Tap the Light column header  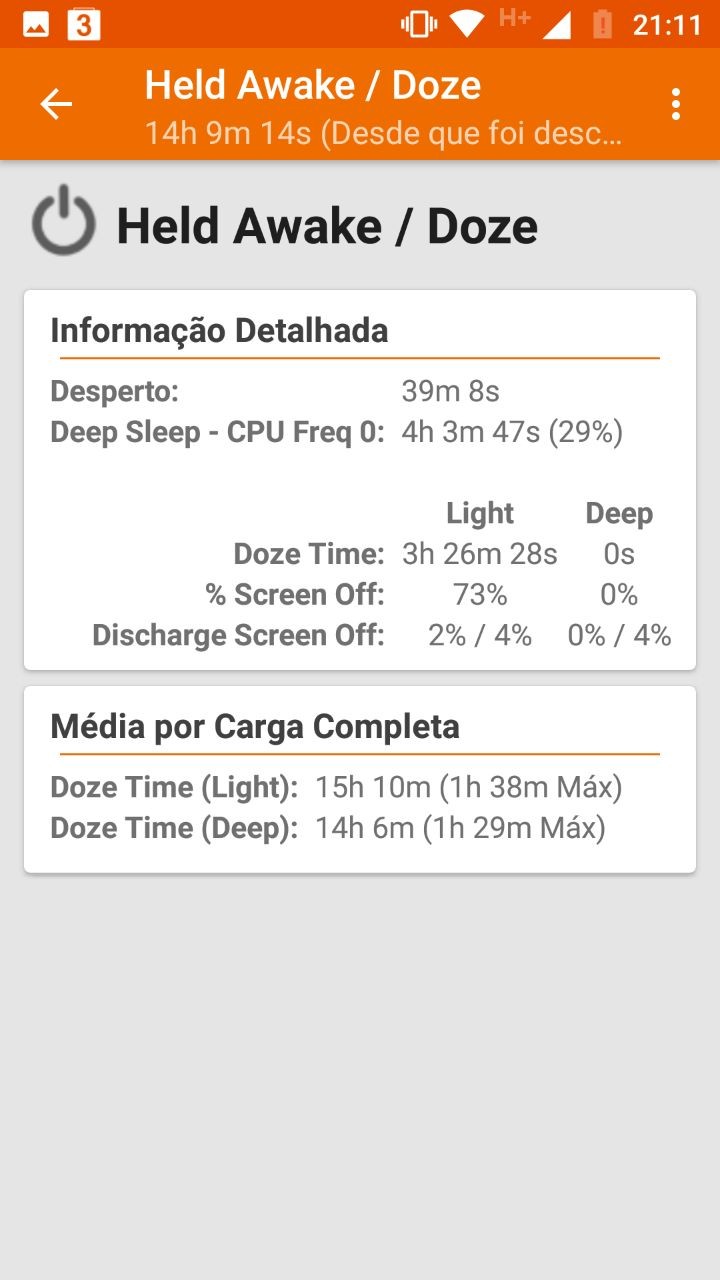(x=480, y=513)
